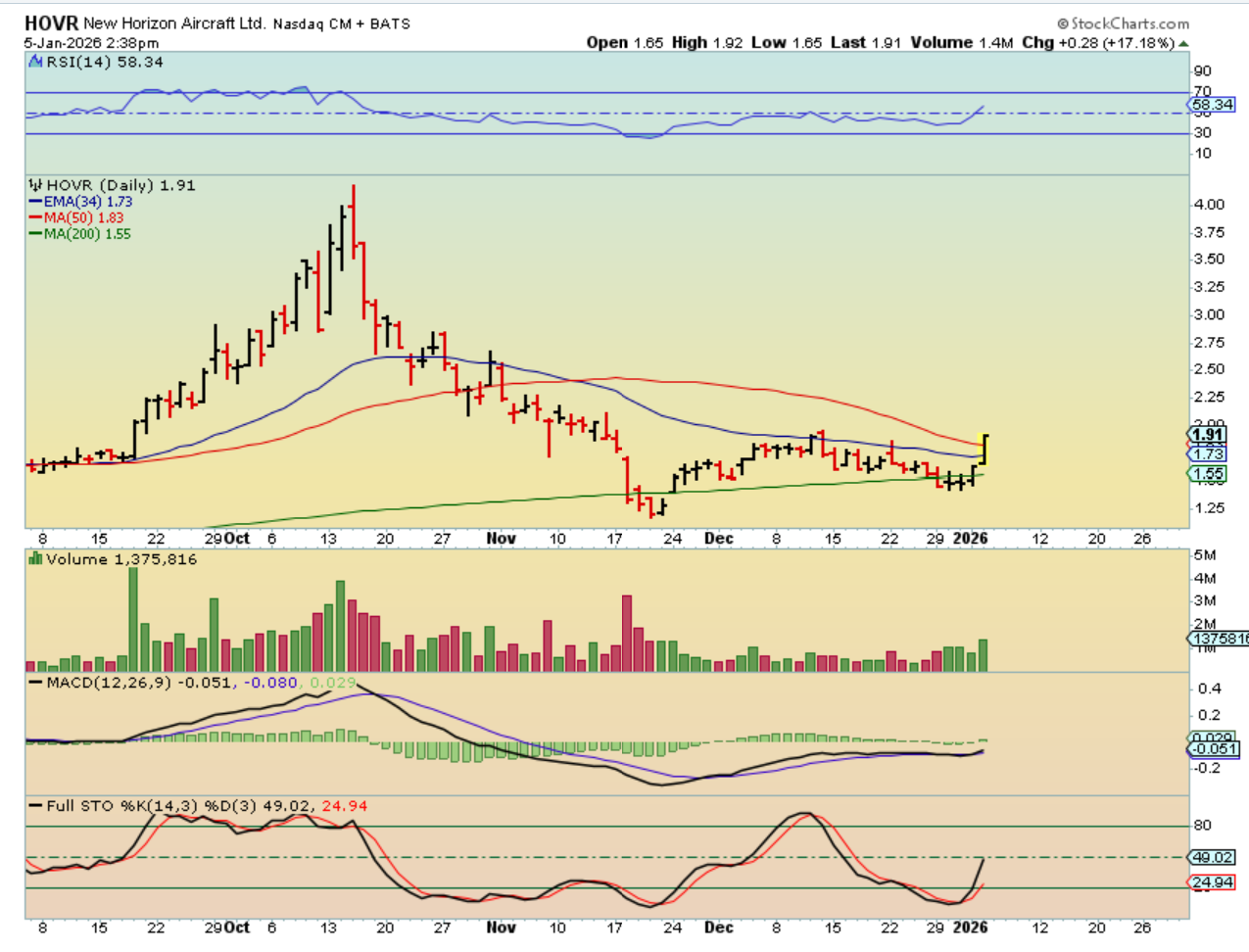This screenshot has height=952, width=1249.
Task: Click the Open 1.65 quote value
Action: click(625, 42)
